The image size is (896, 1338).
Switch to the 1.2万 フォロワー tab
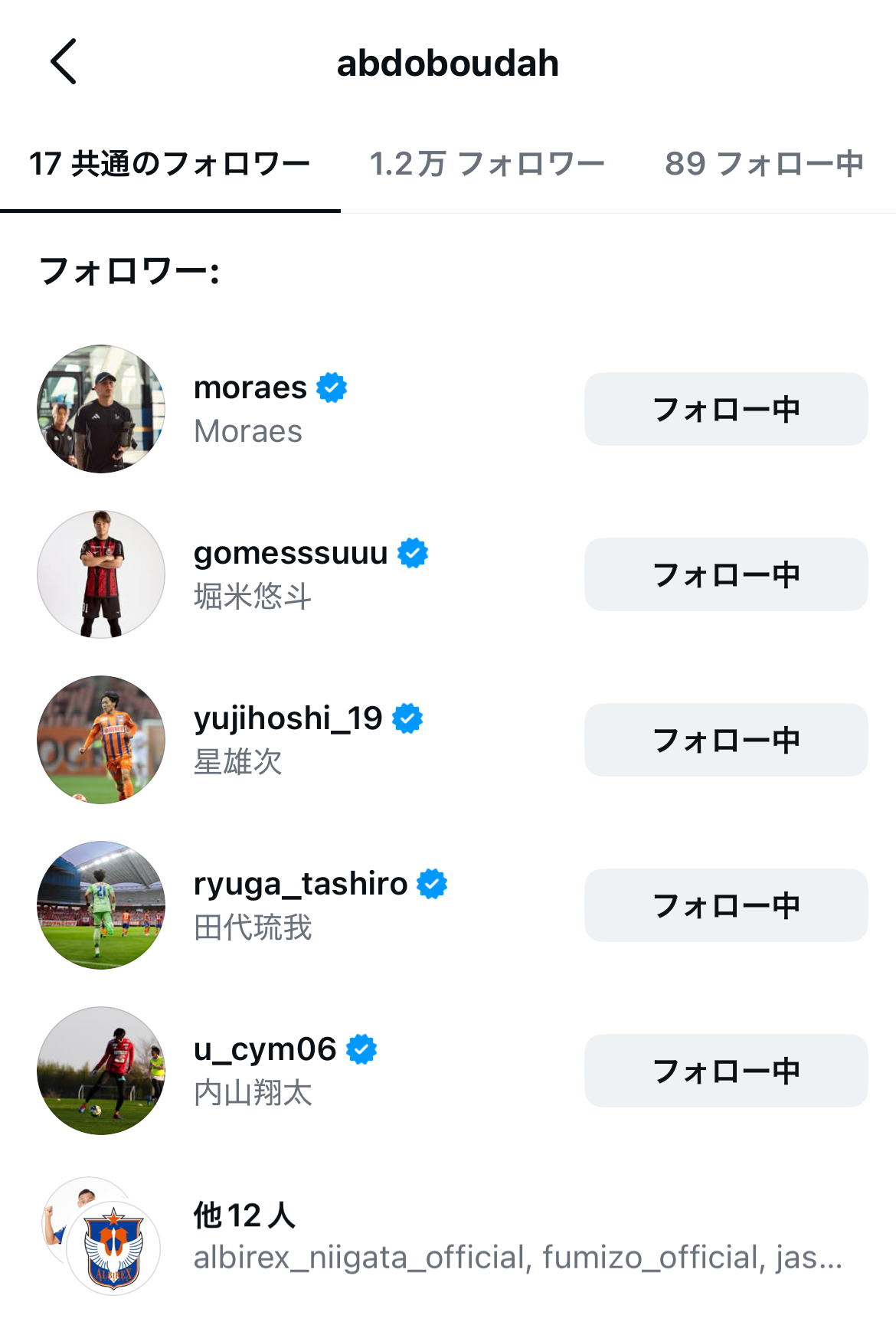coord(487,164)
